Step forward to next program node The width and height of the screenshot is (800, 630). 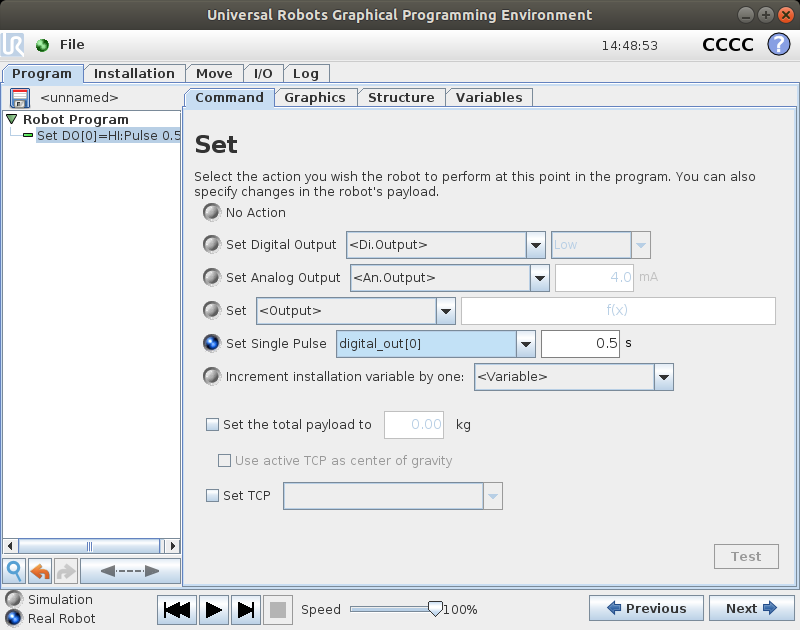pos(246,609)
